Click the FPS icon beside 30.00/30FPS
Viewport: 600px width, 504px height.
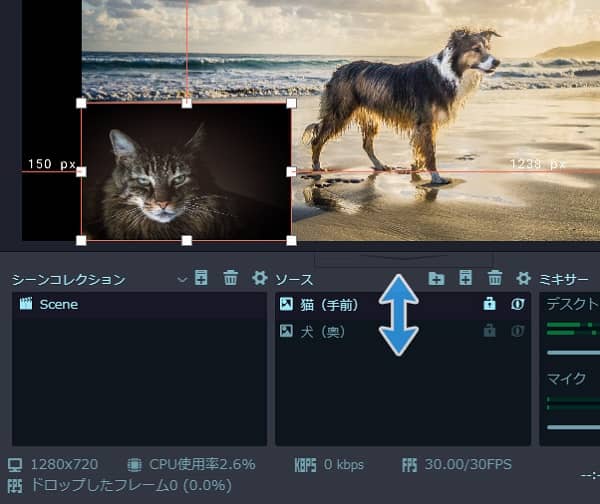(x=409, y=465)
